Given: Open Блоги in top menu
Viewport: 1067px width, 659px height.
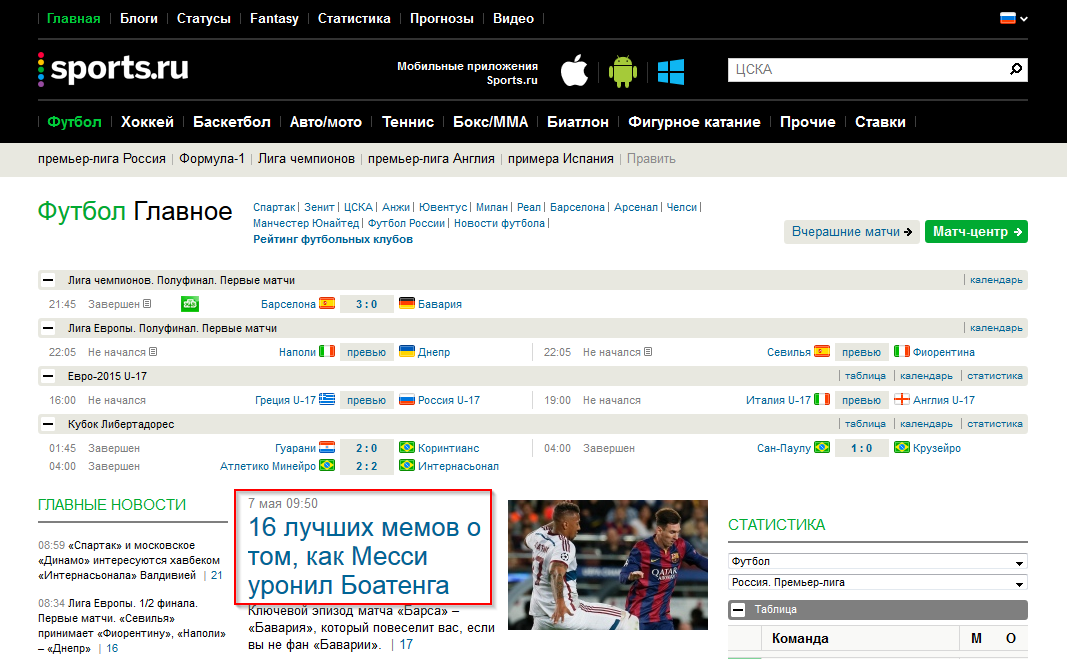Looking at the screenshot, I should coord(139,18).
